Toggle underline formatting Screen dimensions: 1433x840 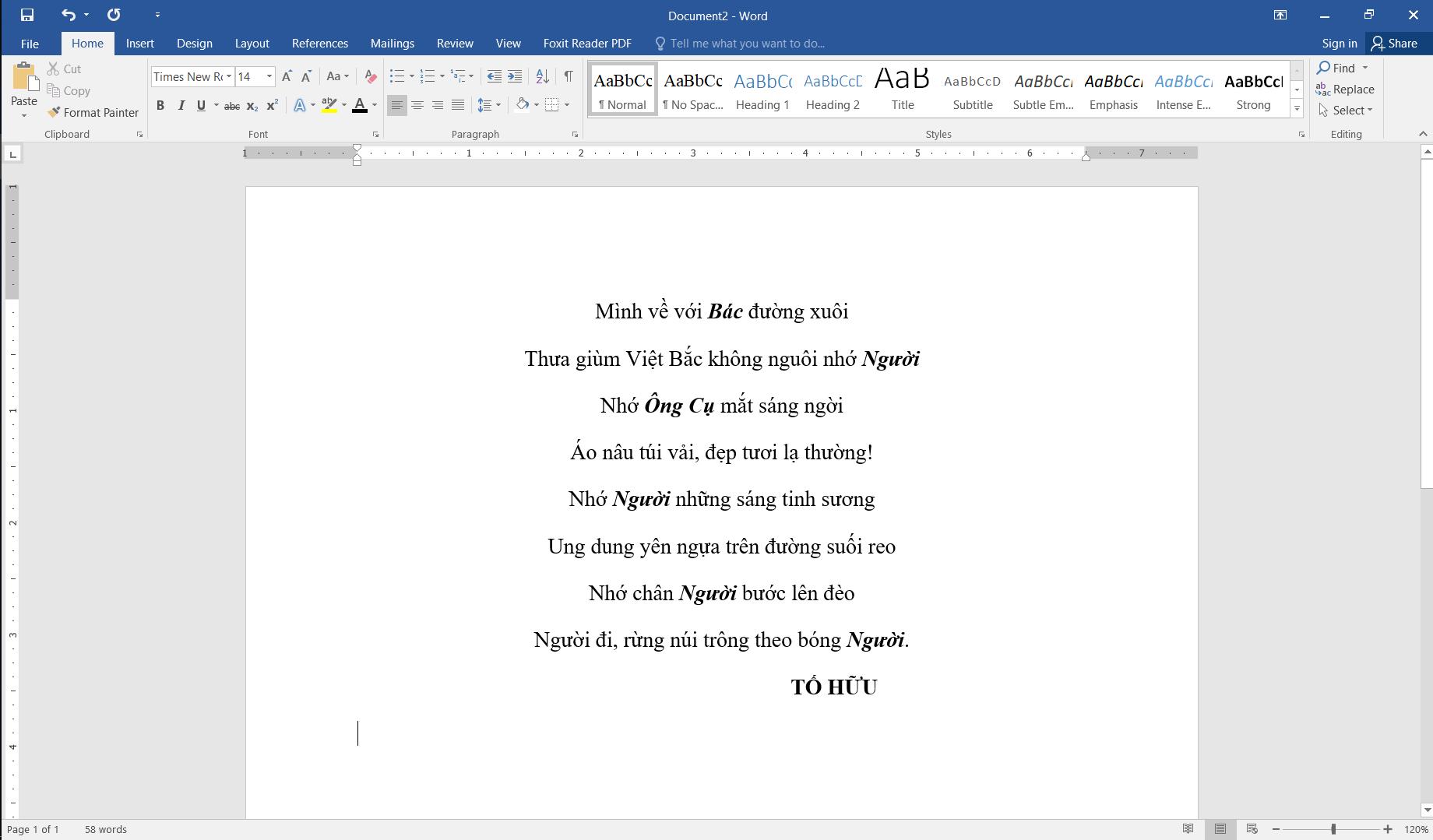click(x=201, y=105)
